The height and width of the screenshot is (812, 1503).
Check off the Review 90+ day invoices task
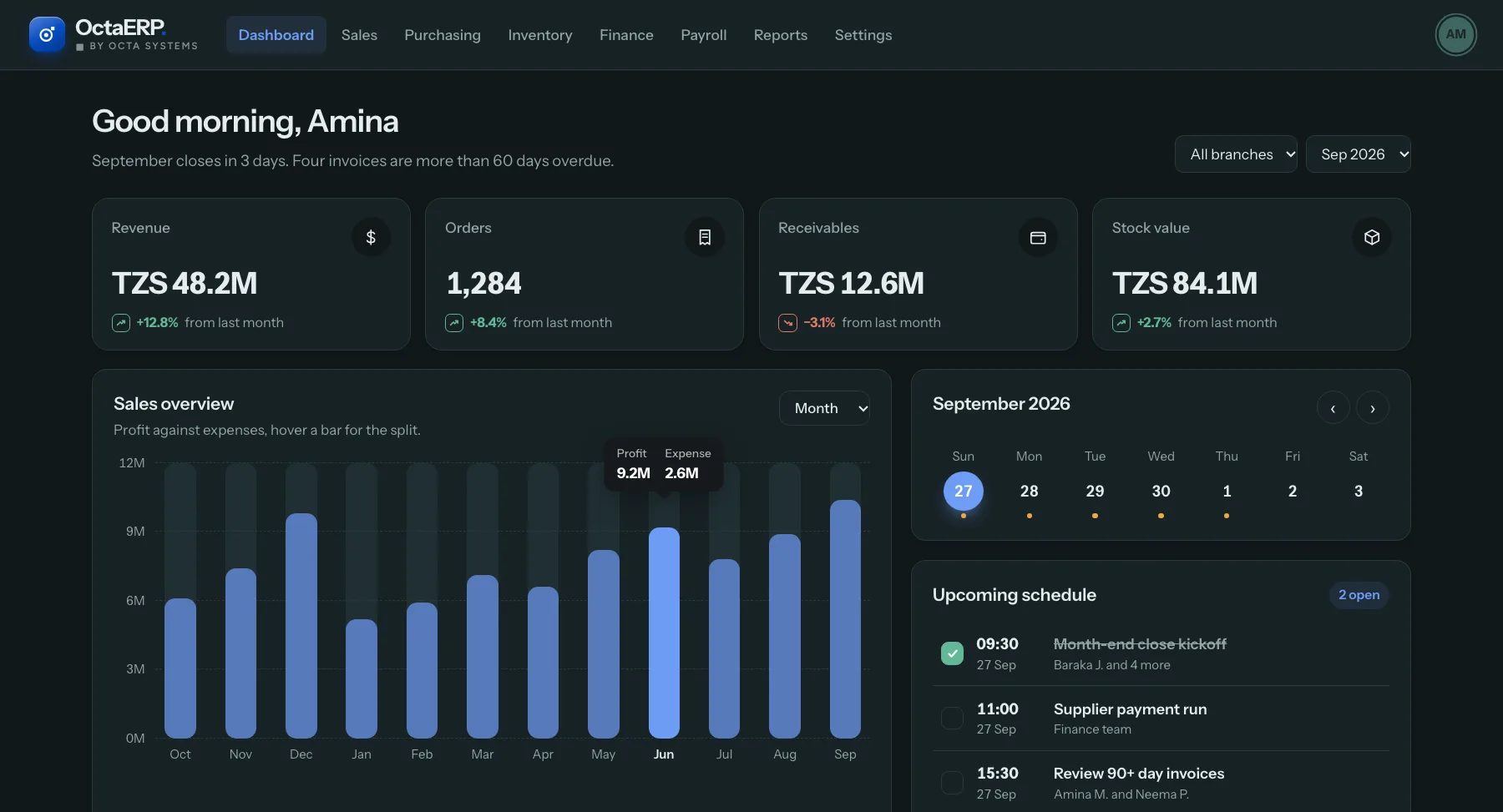click(x=952, y=783)
